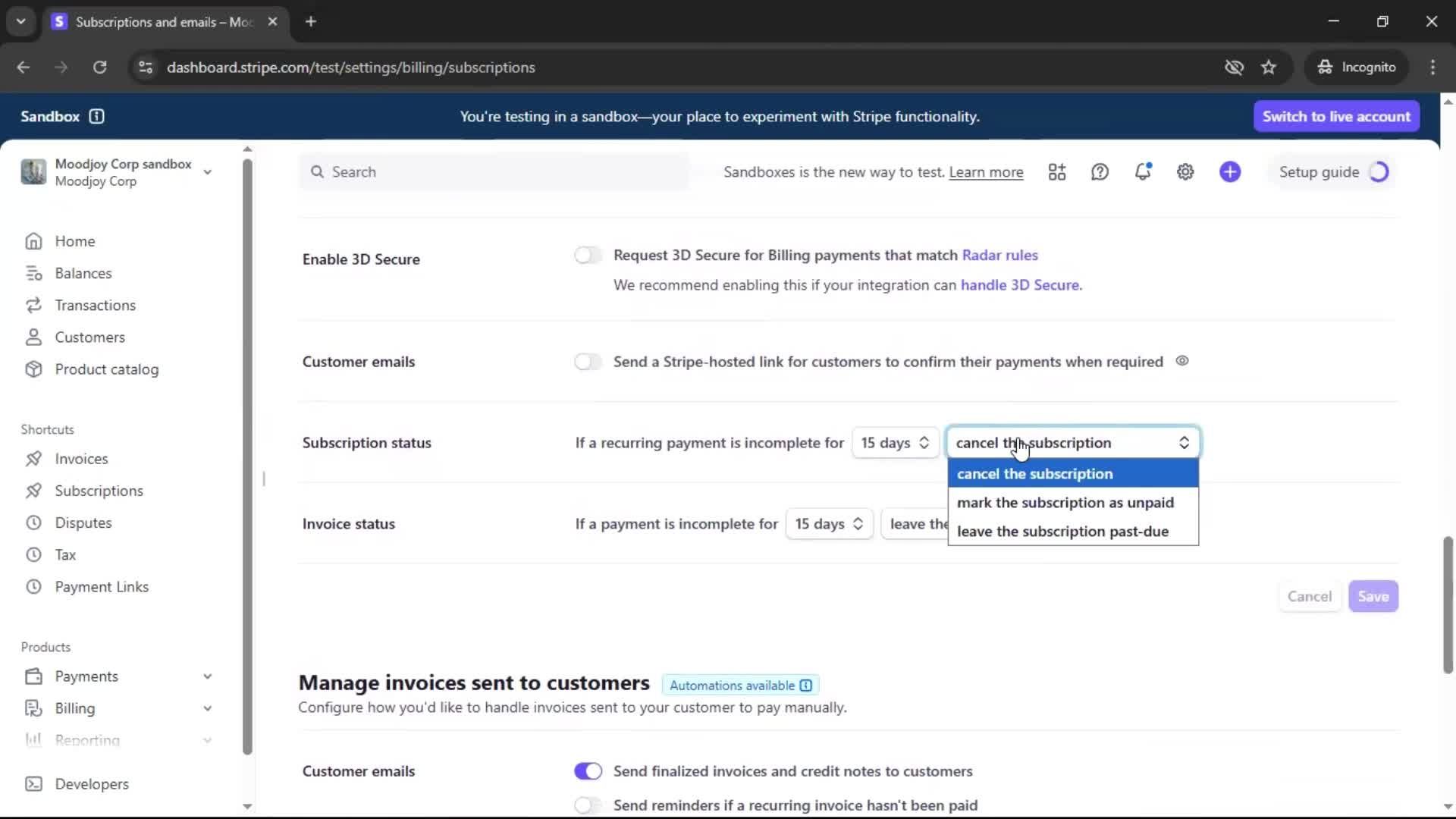Screen dimensions: 1456x819
Task: Open the notifications bell
Action: (x=1143, y=172)
